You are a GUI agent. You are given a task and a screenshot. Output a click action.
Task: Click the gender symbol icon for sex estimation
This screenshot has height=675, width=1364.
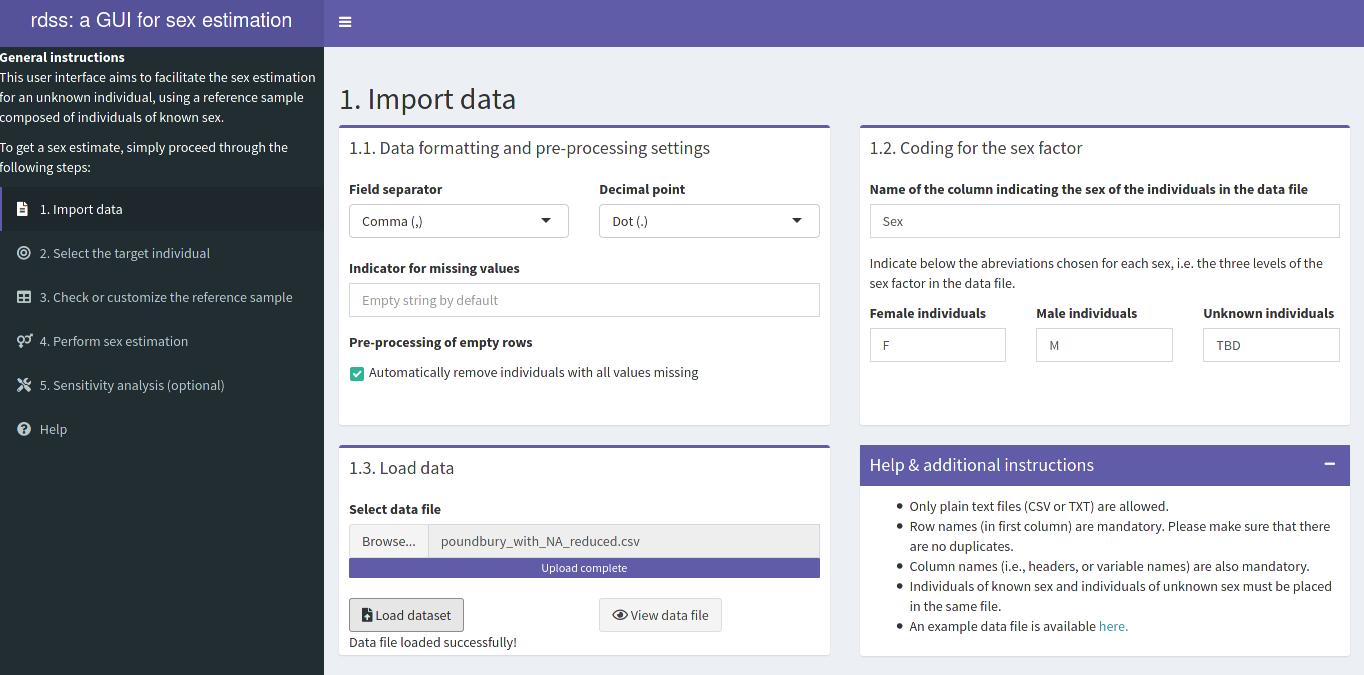click(25, 341)
